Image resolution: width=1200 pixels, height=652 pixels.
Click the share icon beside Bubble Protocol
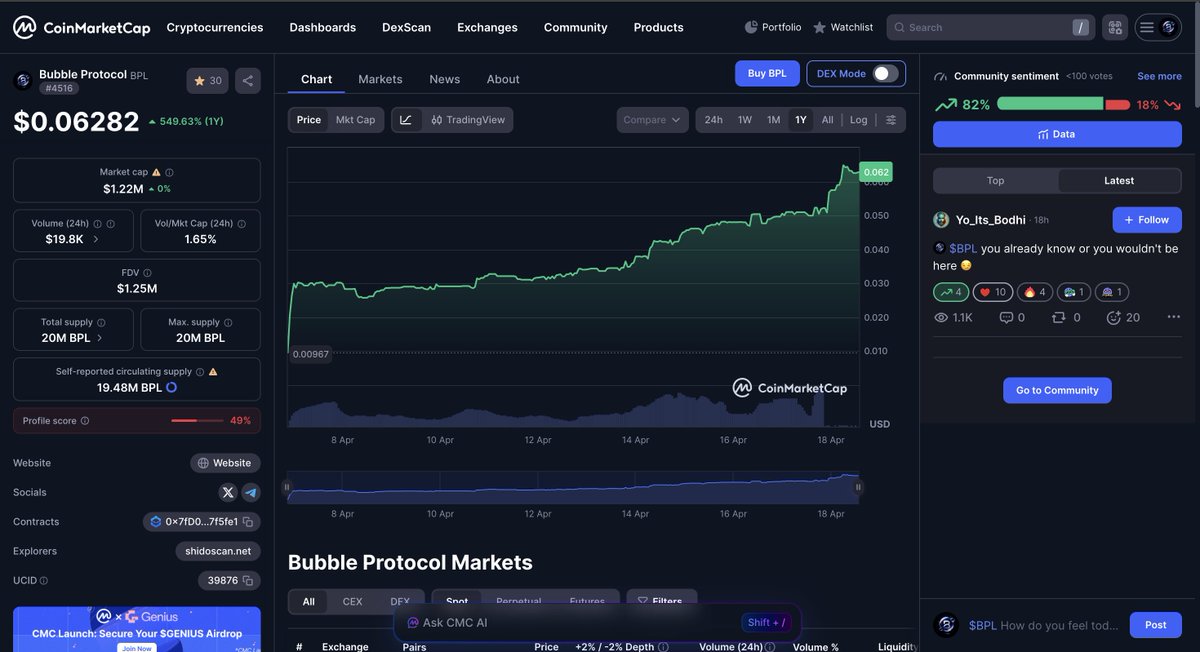(x=248, y=81)
